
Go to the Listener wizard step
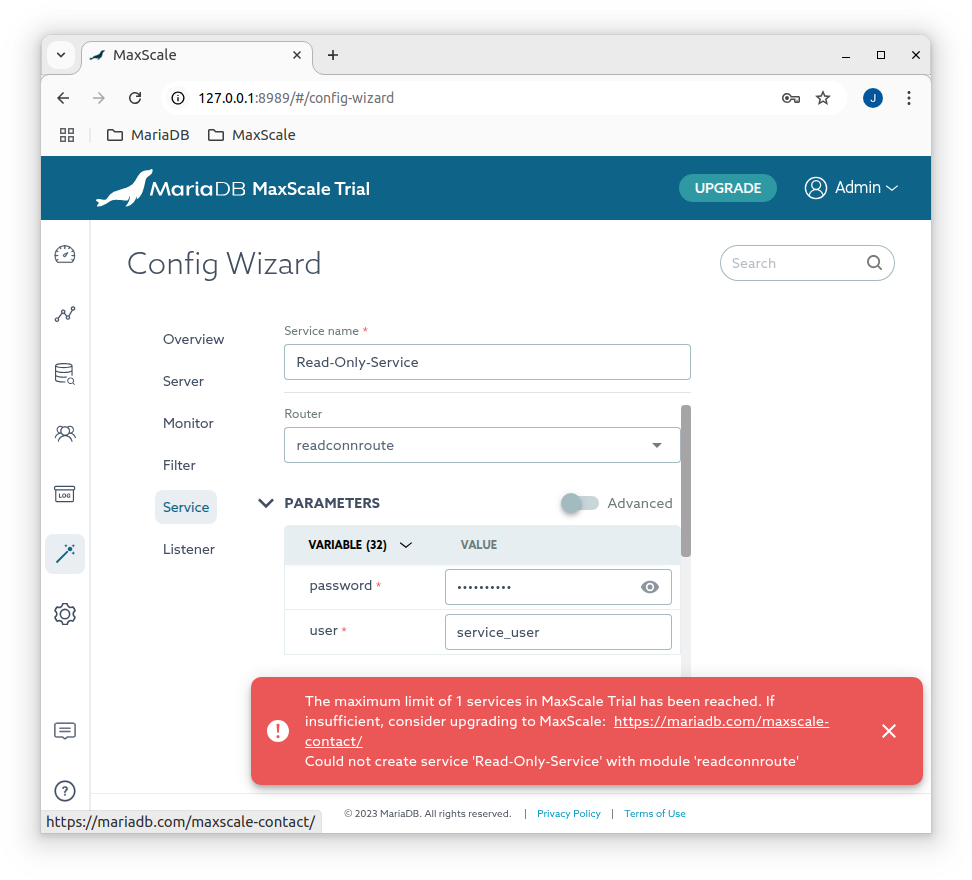pyautogui.click(x=189, y=549)
